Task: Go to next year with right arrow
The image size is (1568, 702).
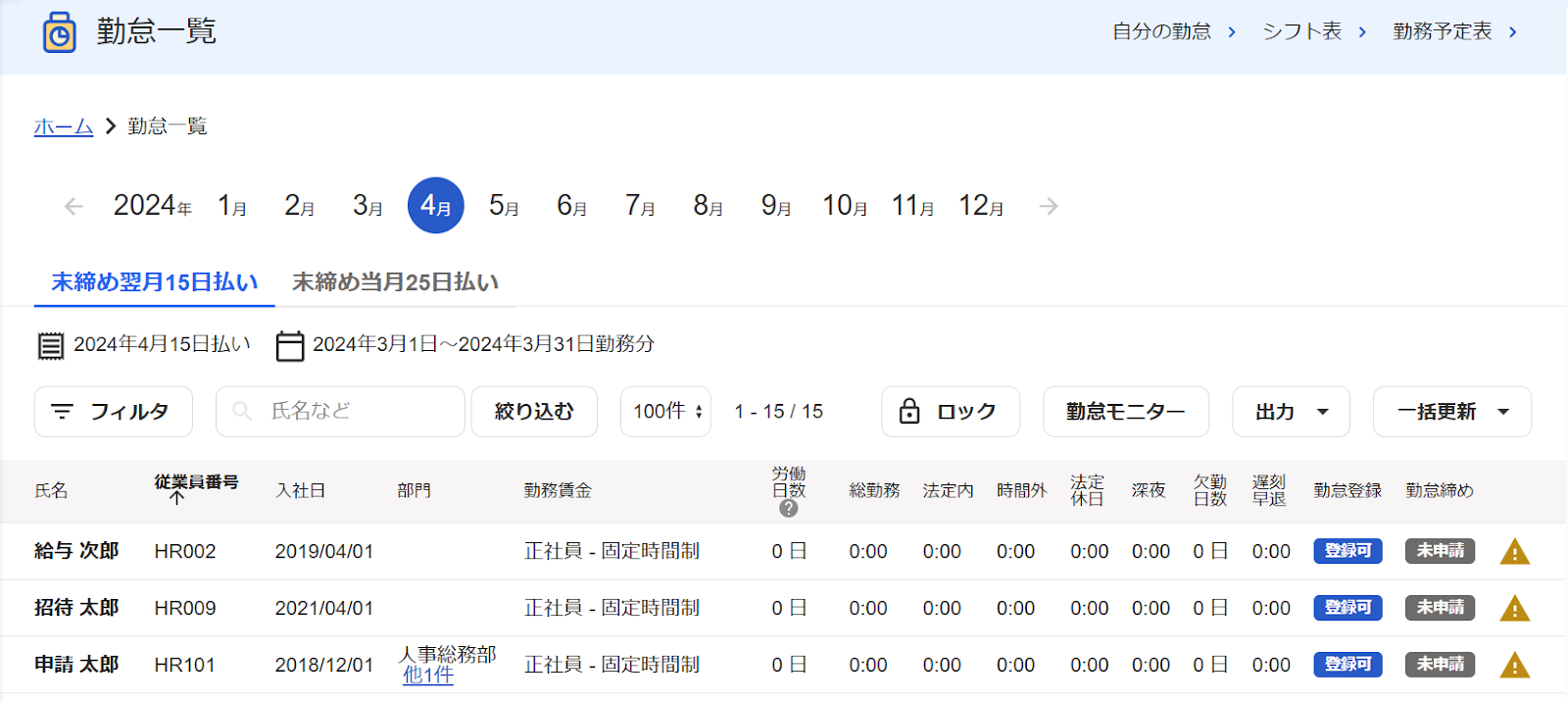Action: pos(1049,206)
